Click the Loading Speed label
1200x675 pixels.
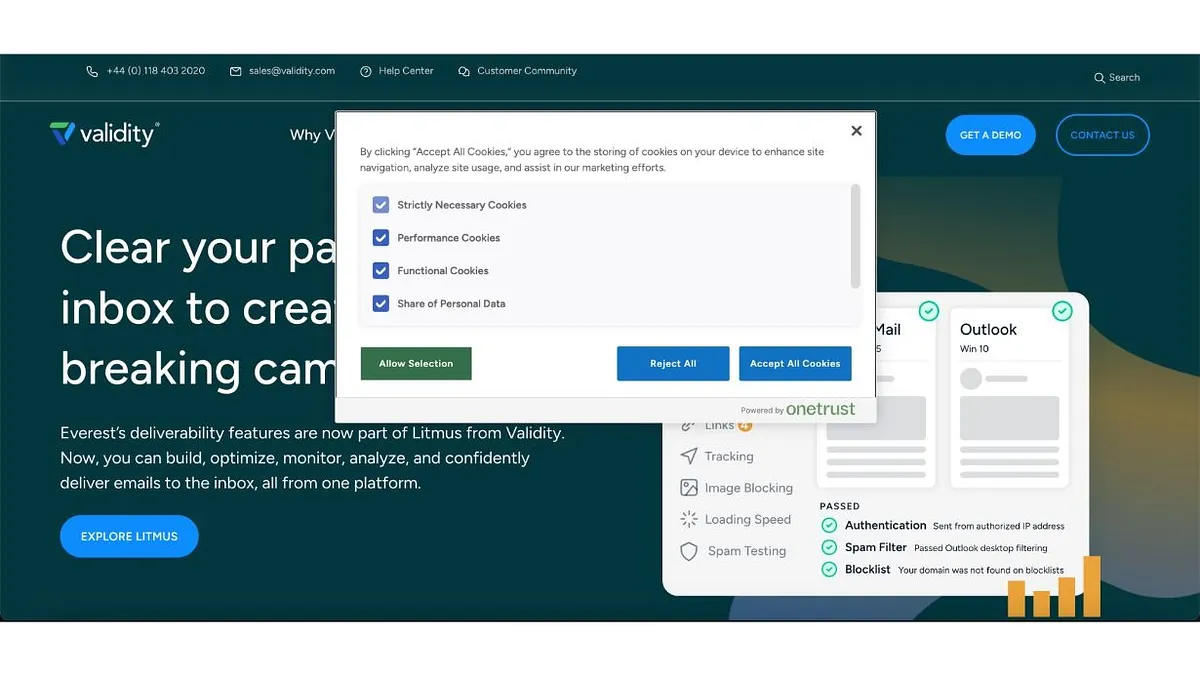point(748,520)
